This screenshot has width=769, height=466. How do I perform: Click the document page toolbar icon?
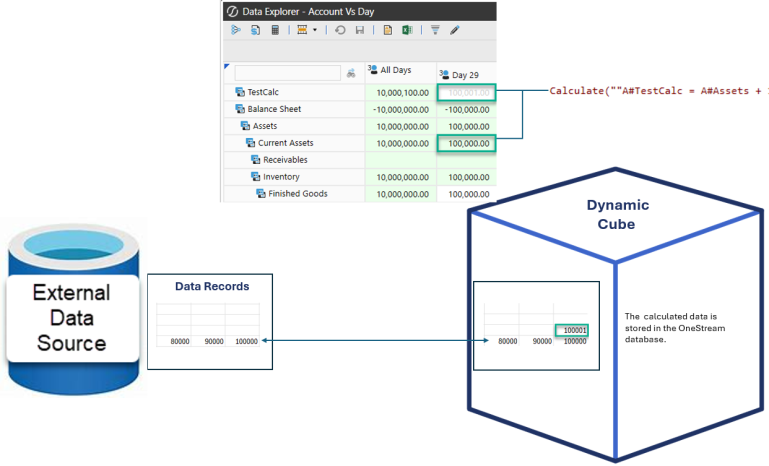388,31
